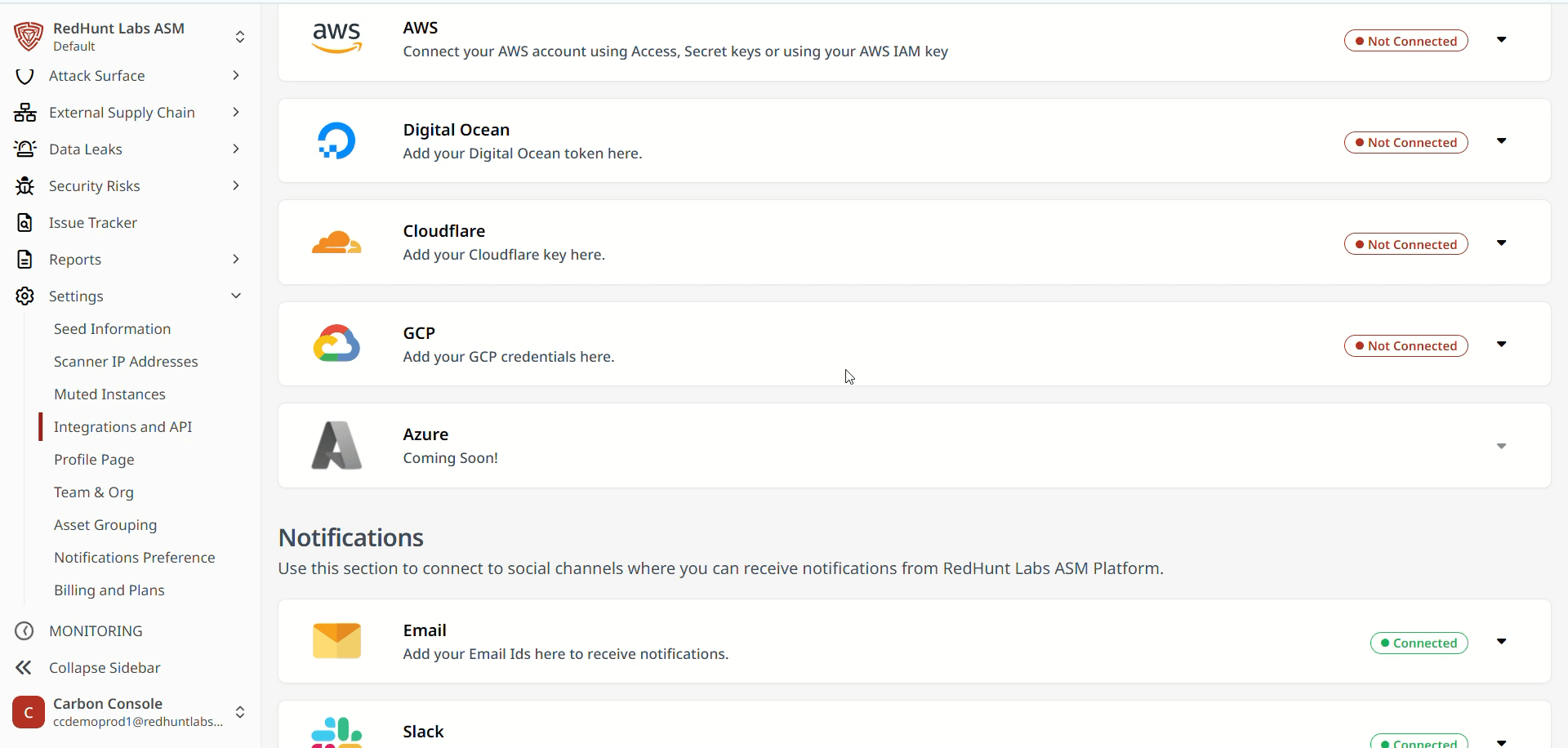This screenshot has height=748, width=1568.
Task: Click the Reports document icon
Action: point(24,260)
